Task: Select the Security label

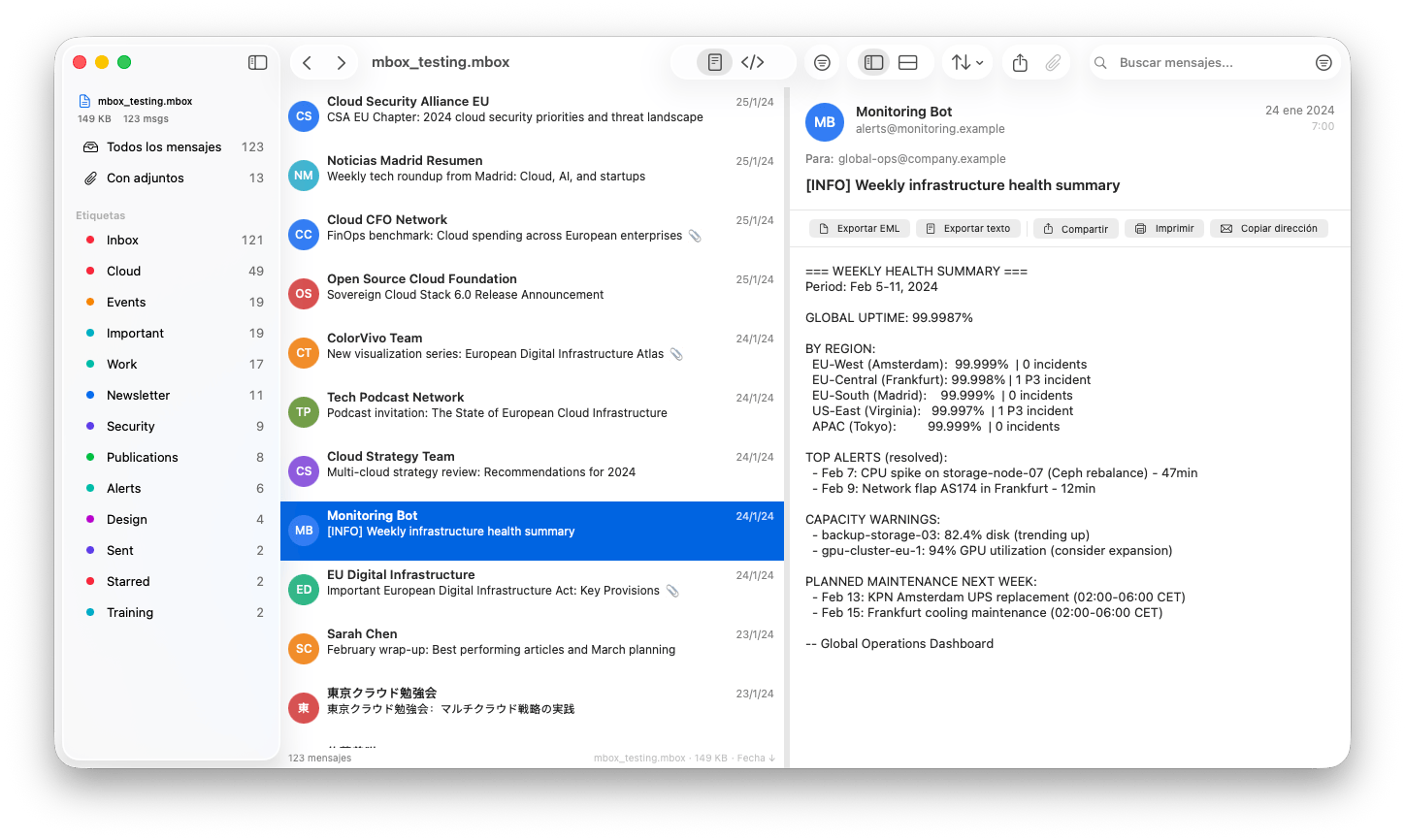Action: tap(173, 426)
